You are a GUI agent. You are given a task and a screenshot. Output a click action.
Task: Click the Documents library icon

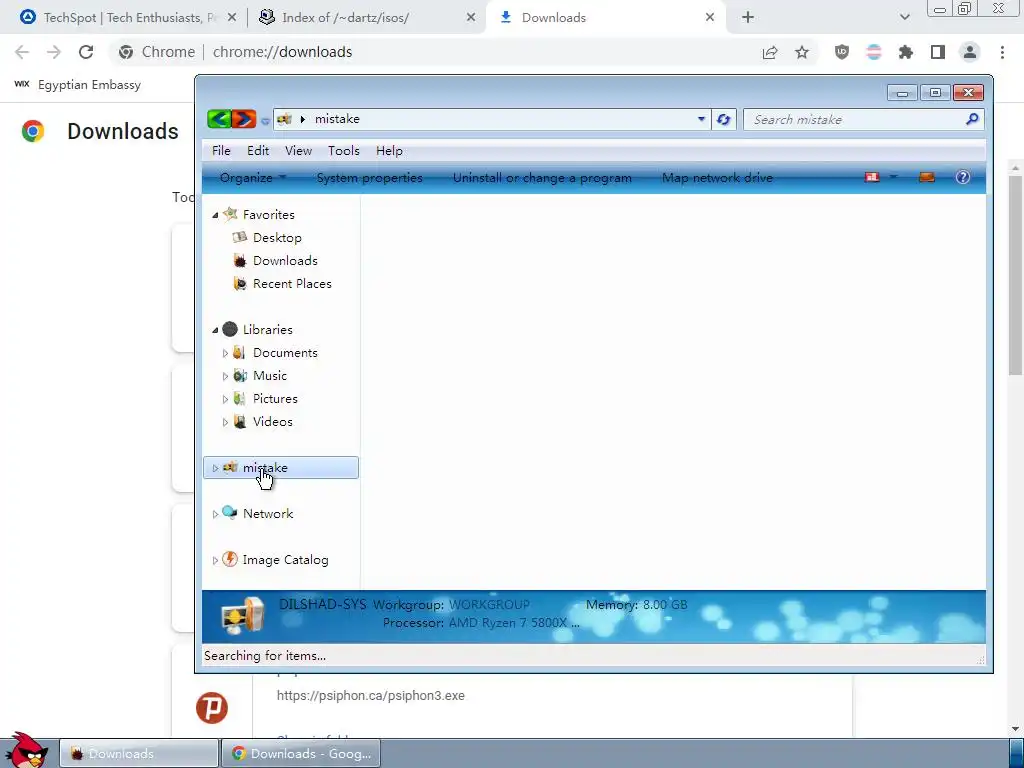click(240, 353)
